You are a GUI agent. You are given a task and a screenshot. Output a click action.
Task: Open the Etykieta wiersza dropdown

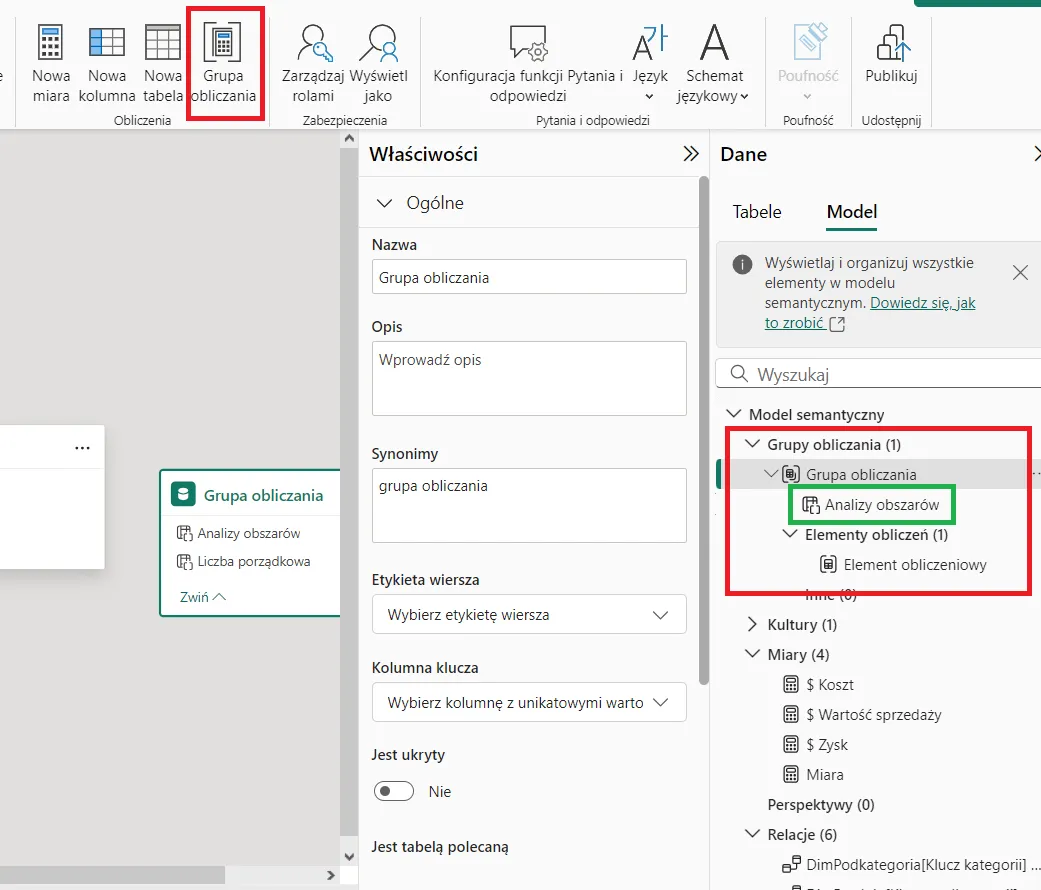528,615
